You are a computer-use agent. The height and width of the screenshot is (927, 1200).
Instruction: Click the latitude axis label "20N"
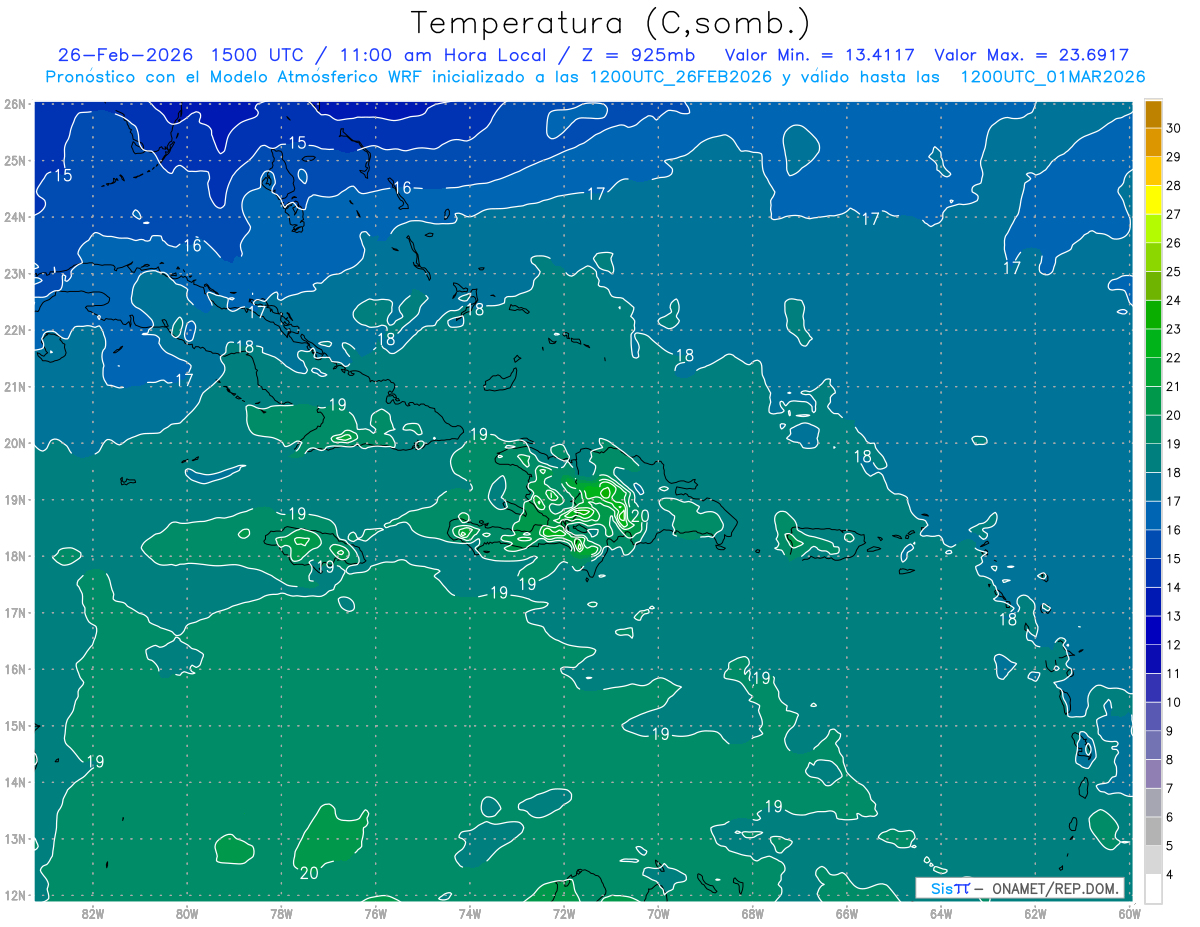15,443
